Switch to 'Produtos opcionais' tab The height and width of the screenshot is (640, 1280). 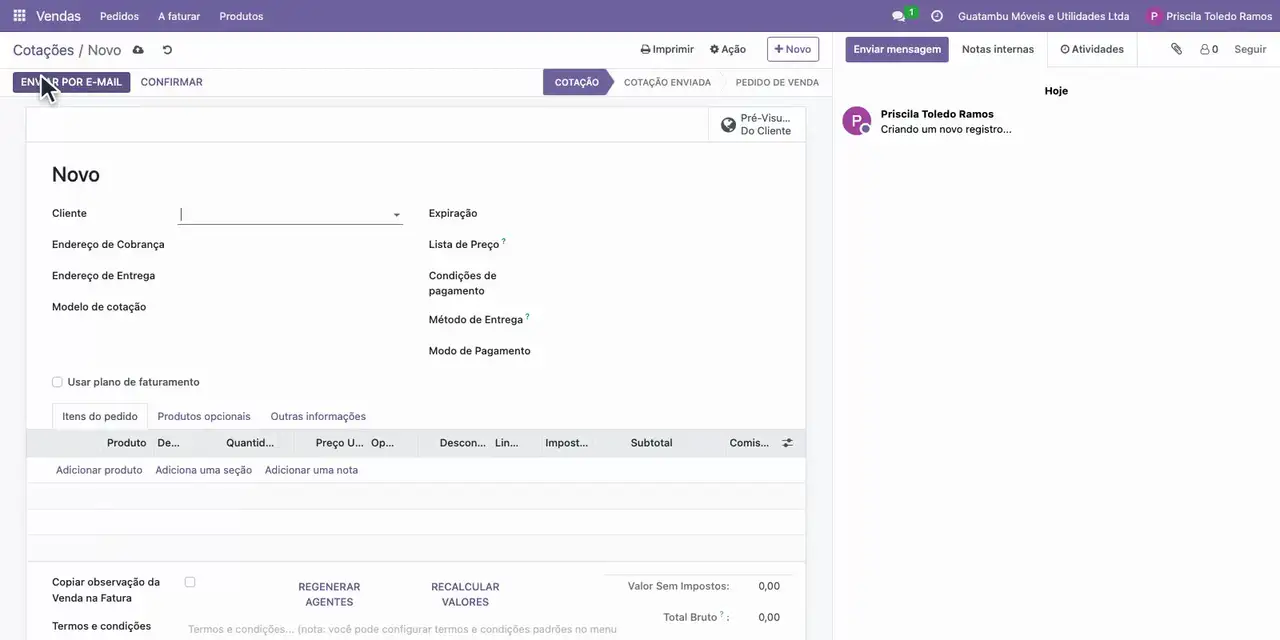click(204, 416)
